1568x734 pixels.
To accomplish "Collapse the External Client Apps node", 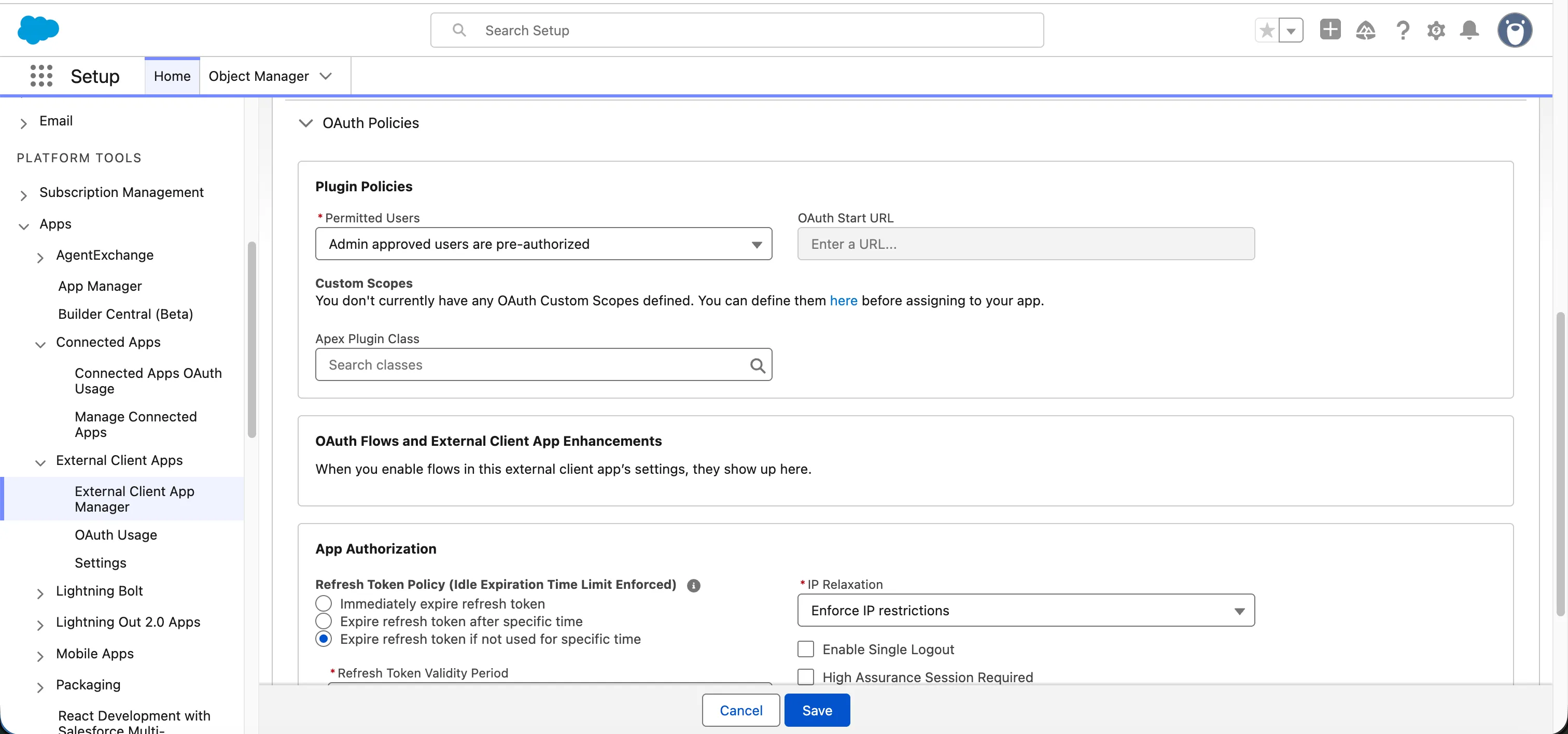I will (40, 463).
